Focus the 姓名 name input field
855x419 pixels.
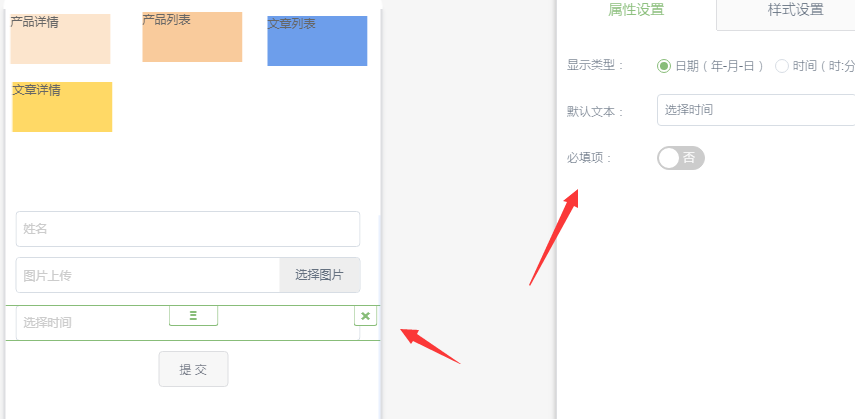[x=188, y=229]
